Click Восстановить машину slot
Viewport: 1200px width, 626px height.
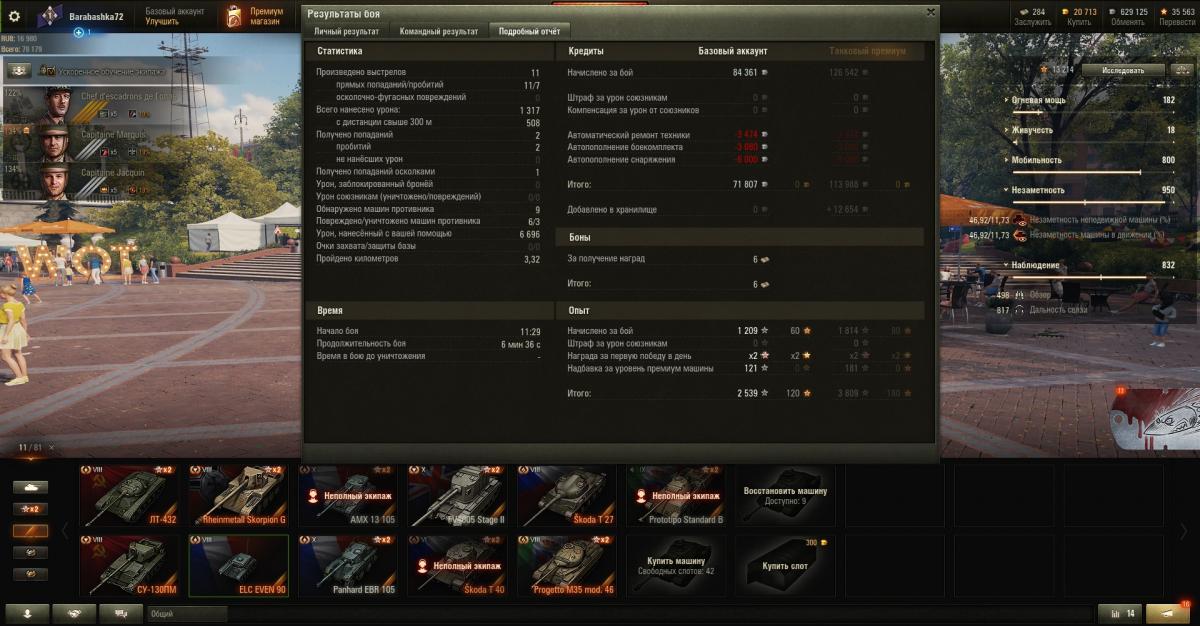tap(785, 495)
